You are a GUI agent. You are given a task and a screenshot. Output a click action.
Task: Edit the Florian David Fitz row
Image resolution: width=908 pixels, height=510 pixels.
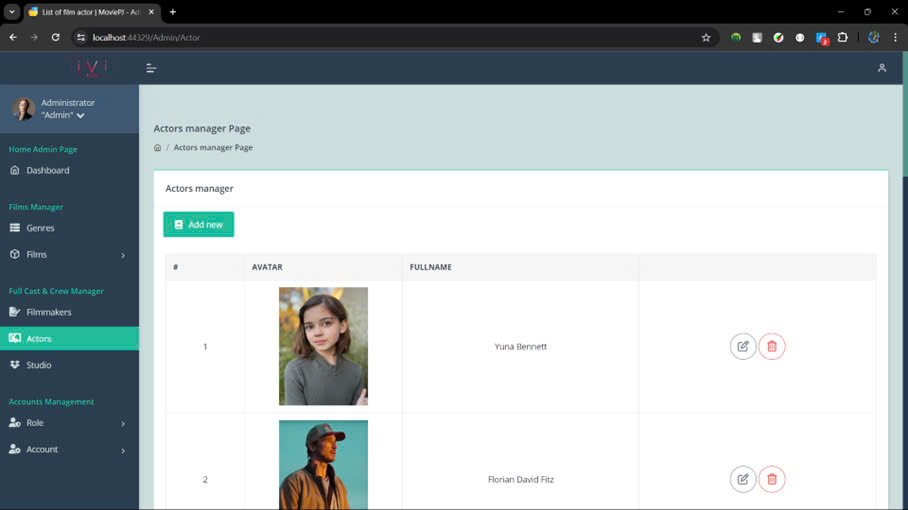[x=742, y=479]
